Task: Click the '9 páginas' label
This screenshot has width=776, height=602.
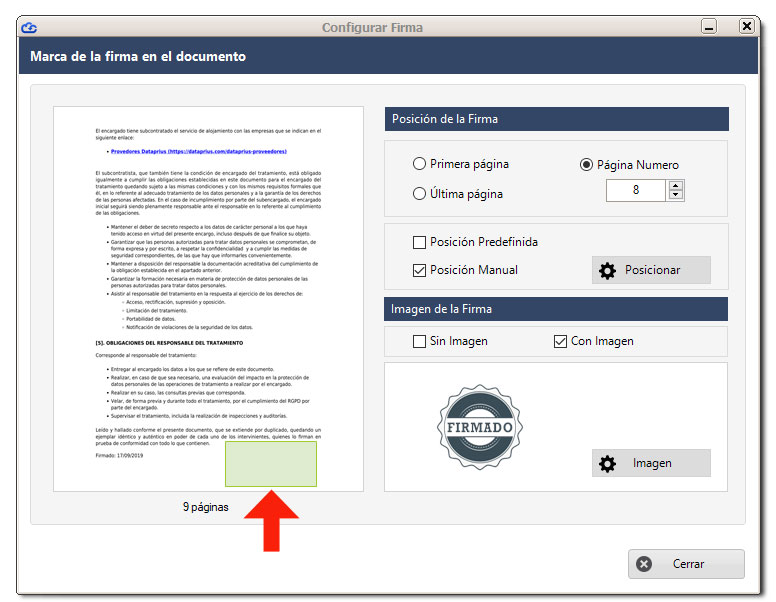Action: (205, 507)
